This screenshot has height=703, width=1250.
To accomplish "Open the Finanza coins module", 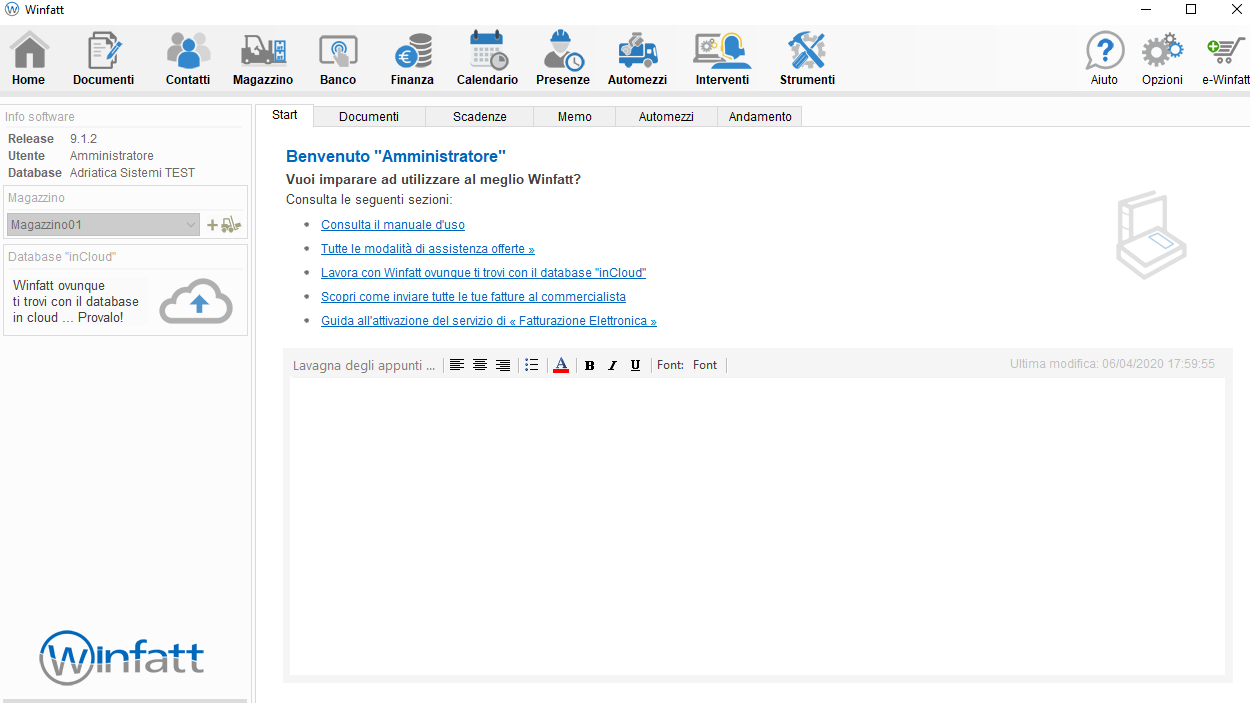I will [x=412, y=58].
